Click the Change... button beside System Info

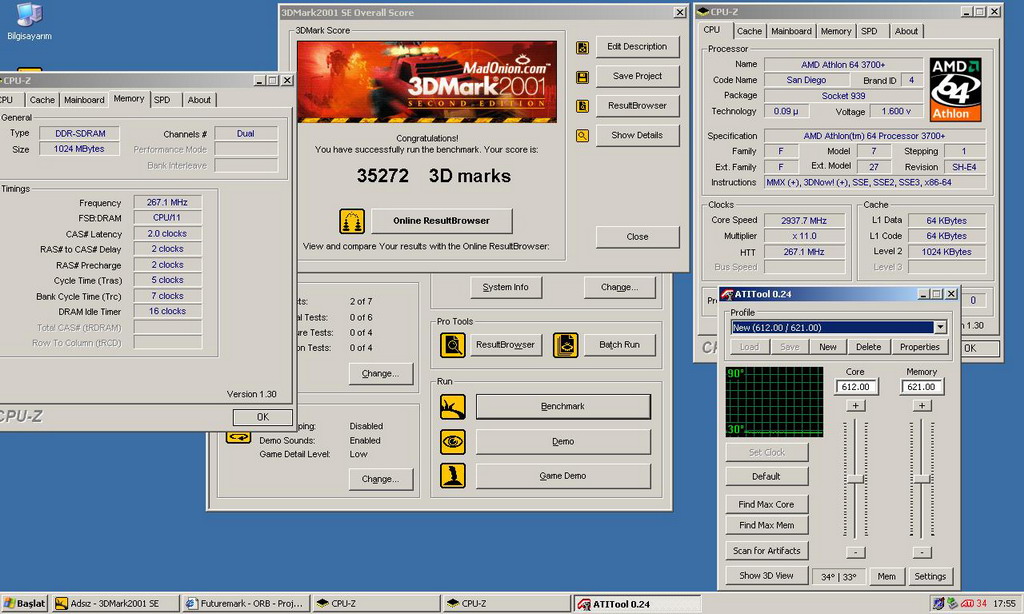(619, 287)
